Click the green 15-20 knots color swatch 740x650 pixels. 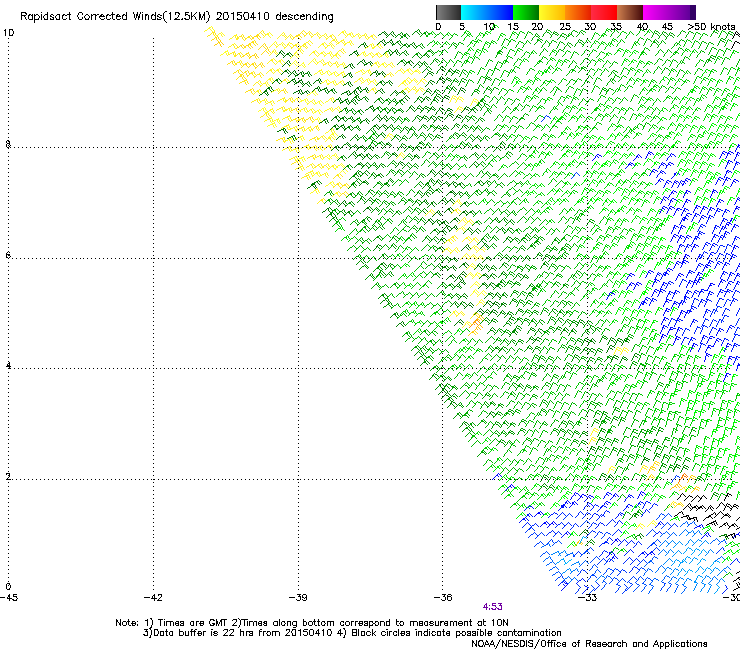526,12
